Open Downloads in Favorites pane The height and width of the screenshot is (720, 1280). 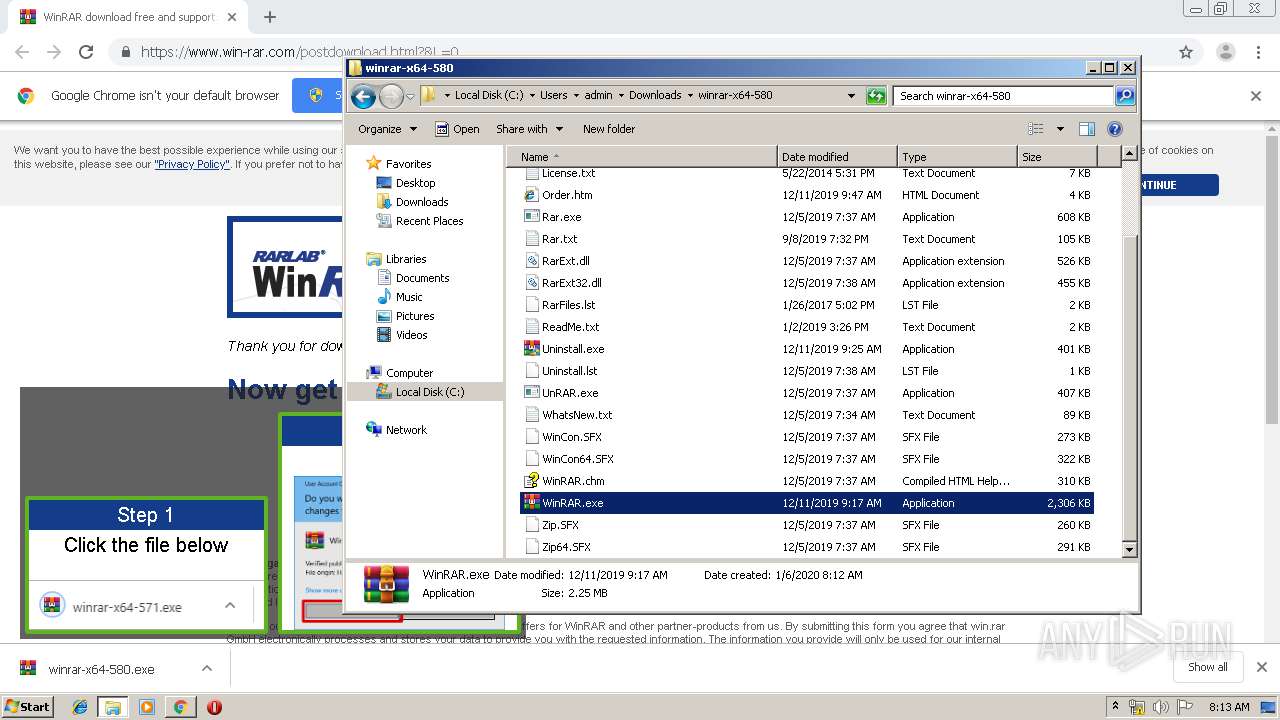click(x=421, y=202)
